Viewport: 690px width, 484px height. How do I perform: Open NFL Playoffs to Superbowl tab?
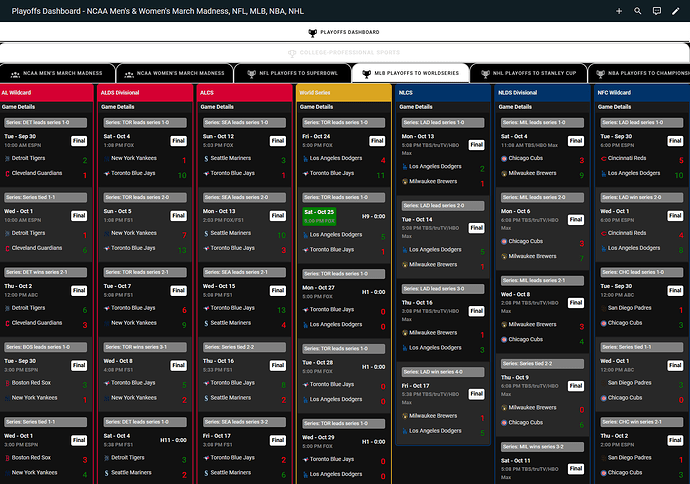point(293,73)
